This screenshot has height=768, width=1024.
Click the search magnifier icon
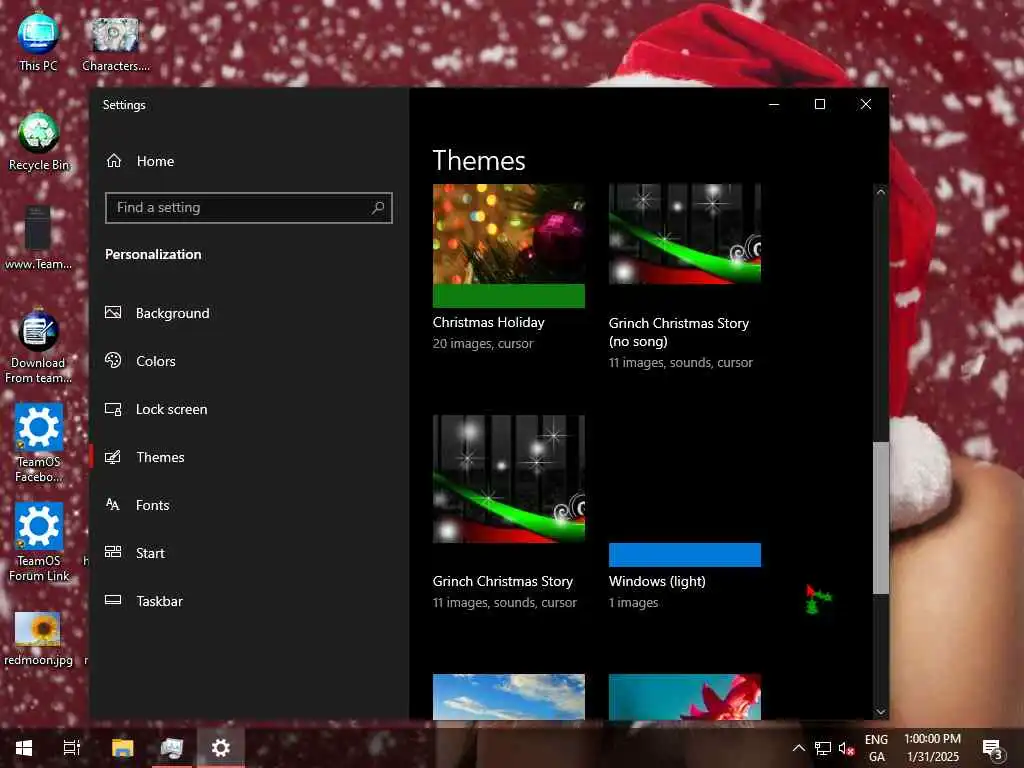point(377,208)
